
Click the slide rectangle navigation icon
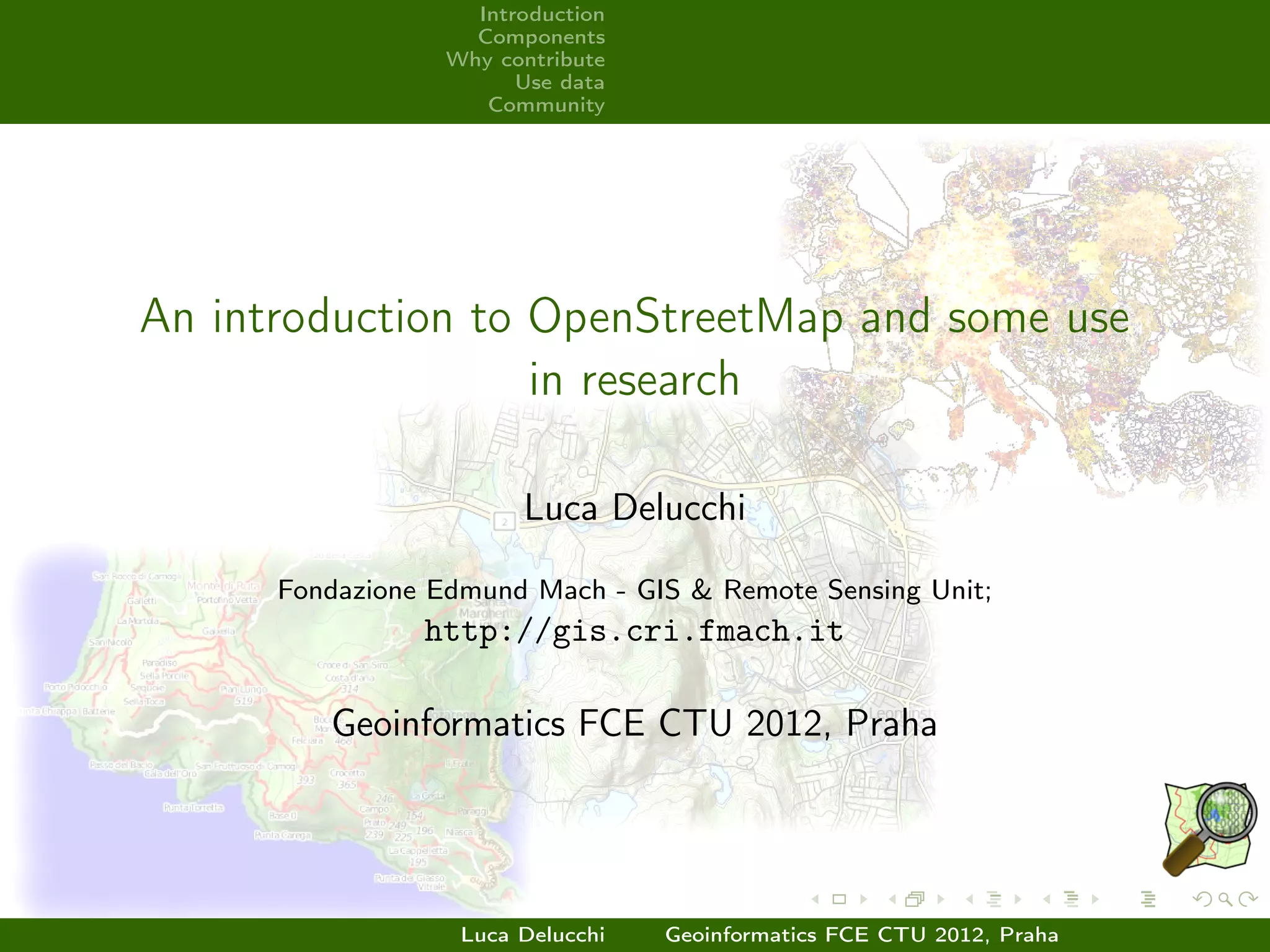[839, 899]
